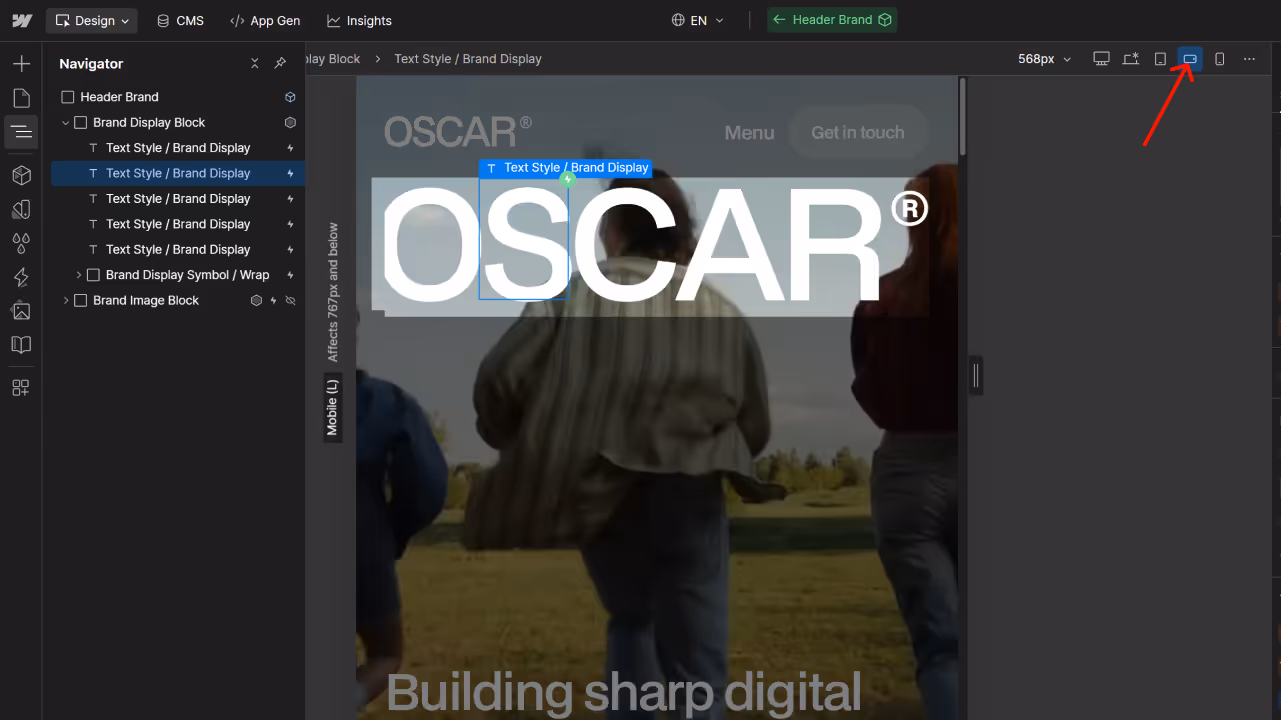Switch to the desktop breakpoint preview
The width and height of the screenshot is (1281, 720).
click(x=1100, y=58)
